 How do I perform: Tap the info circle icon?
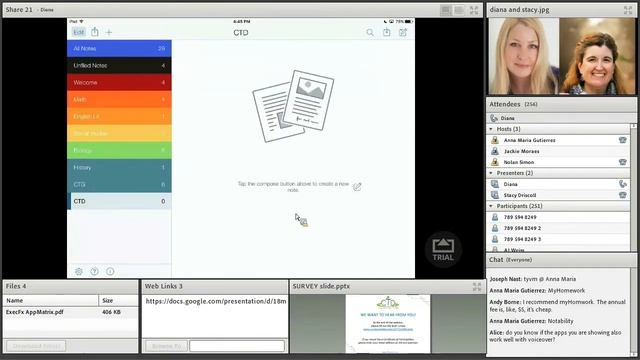(x=110, y=271)
